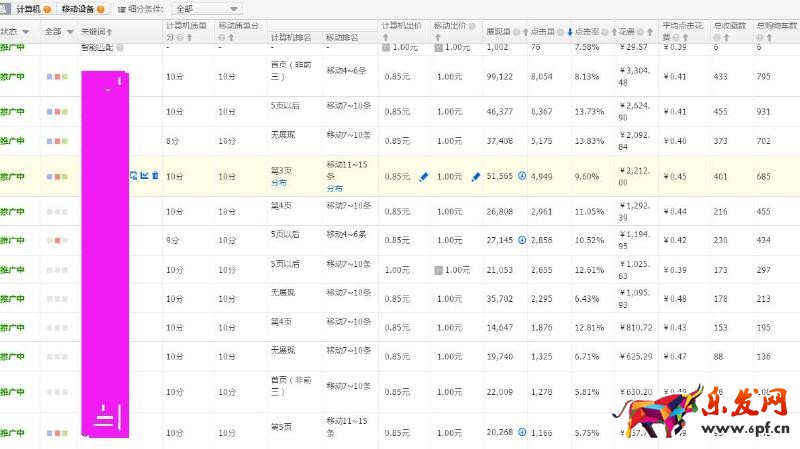Open the 细分条件 全部 dropdown

tap(205, 9)
